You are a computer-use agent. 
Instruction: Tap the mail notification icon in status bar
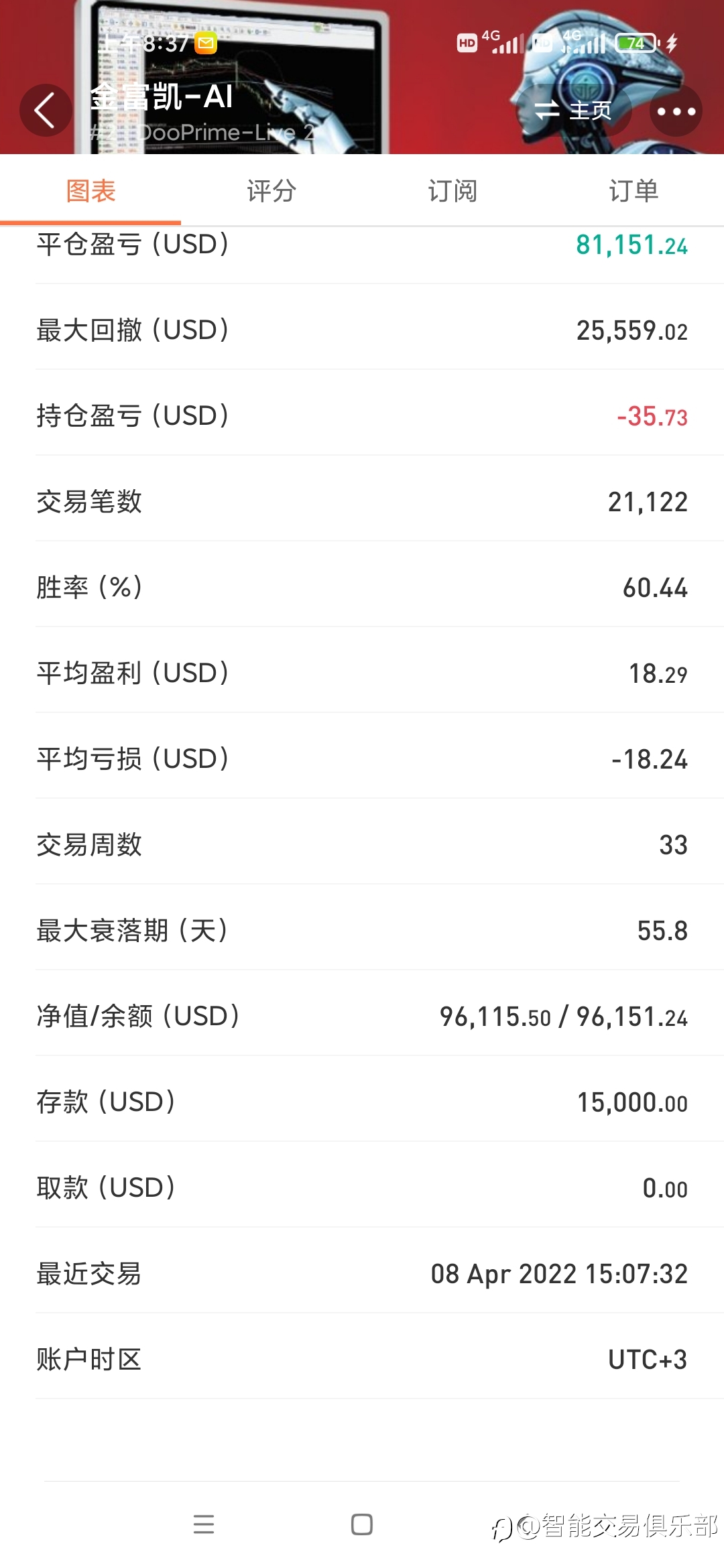point(206,44)
